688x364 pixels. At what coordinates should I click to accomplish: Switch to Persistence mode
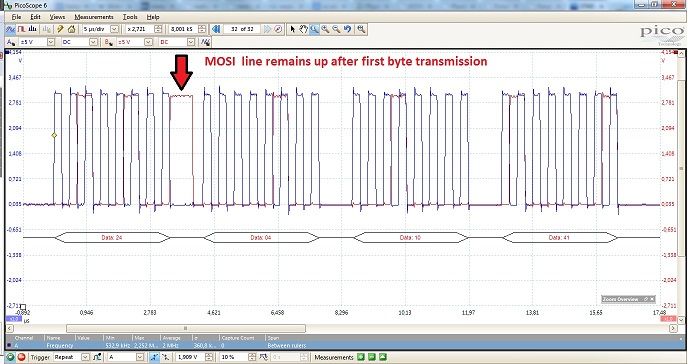point(22,29)
